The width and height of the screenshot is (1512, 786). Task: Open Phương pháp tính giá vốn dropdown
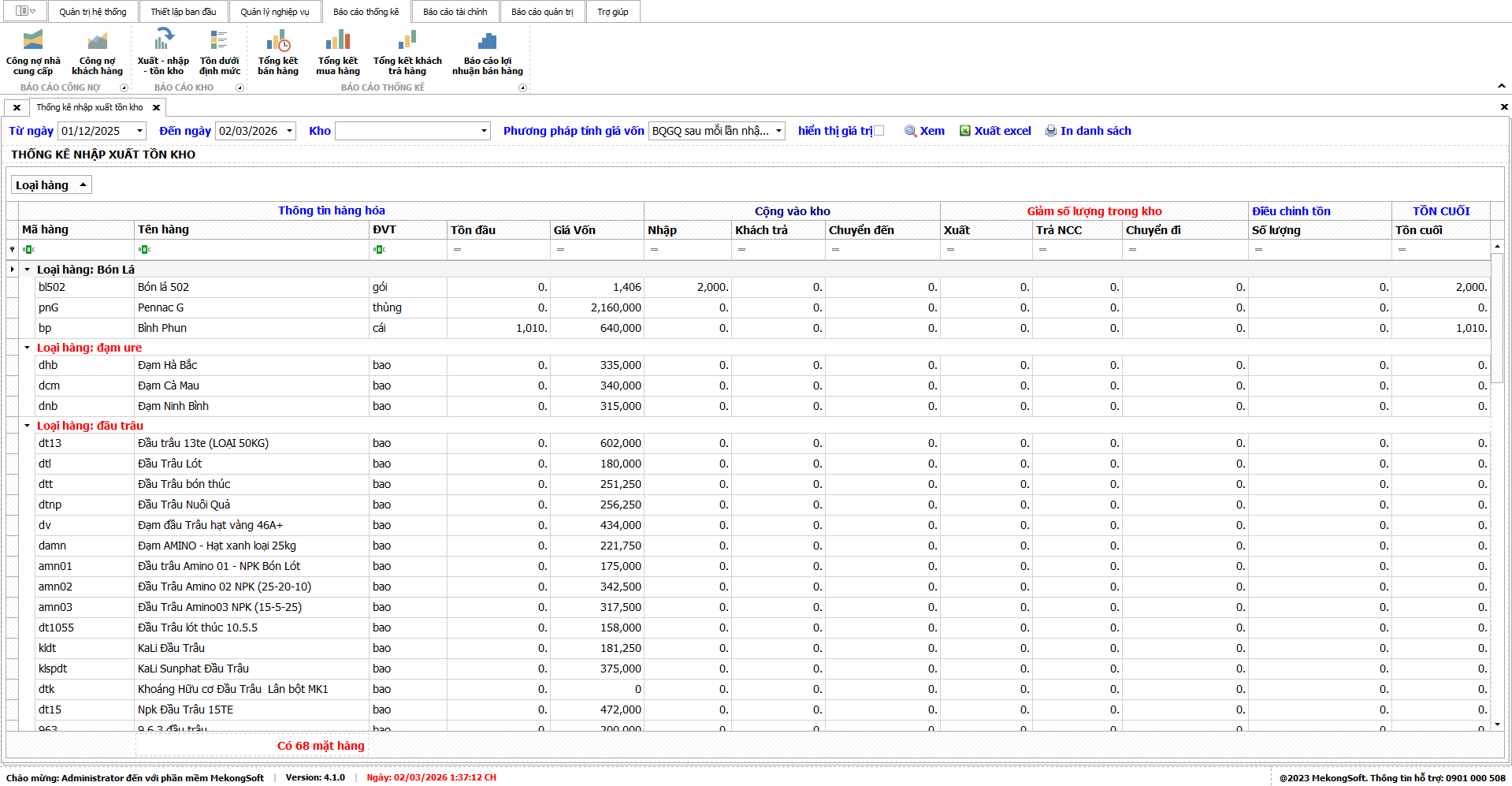pos(778,131)
